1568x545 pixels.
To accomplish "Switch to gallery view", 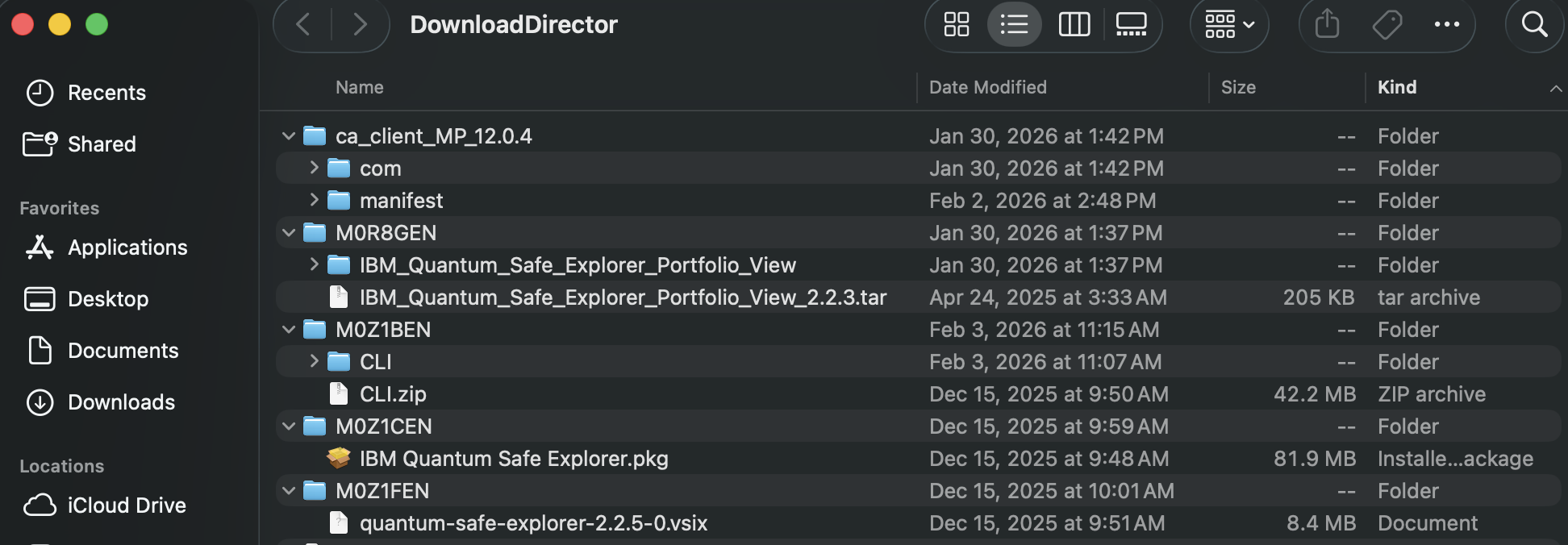I will click(x=1131, y=25).
